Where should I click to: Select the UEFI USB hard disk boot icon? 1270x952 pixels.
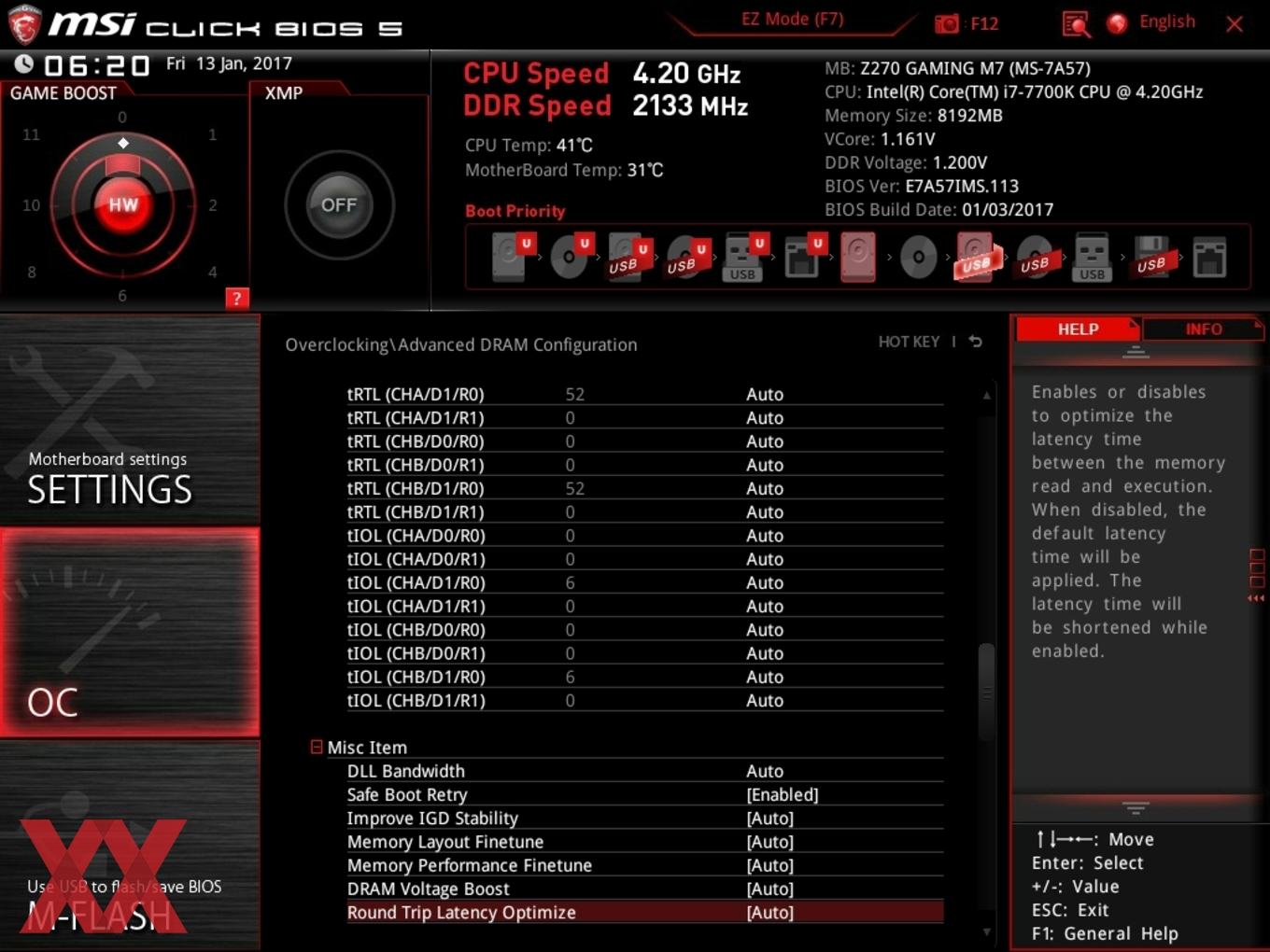click(x=628, y=258)
